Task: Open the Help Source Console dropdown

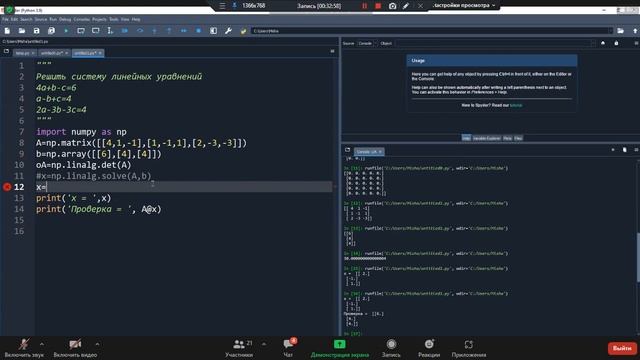Action: (x=367, y=43)
